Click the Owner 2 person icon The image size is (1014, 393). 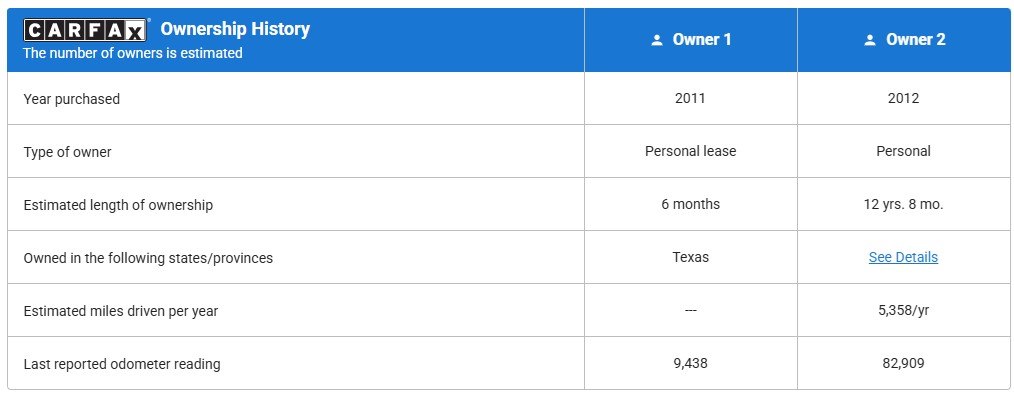(870, 40)
